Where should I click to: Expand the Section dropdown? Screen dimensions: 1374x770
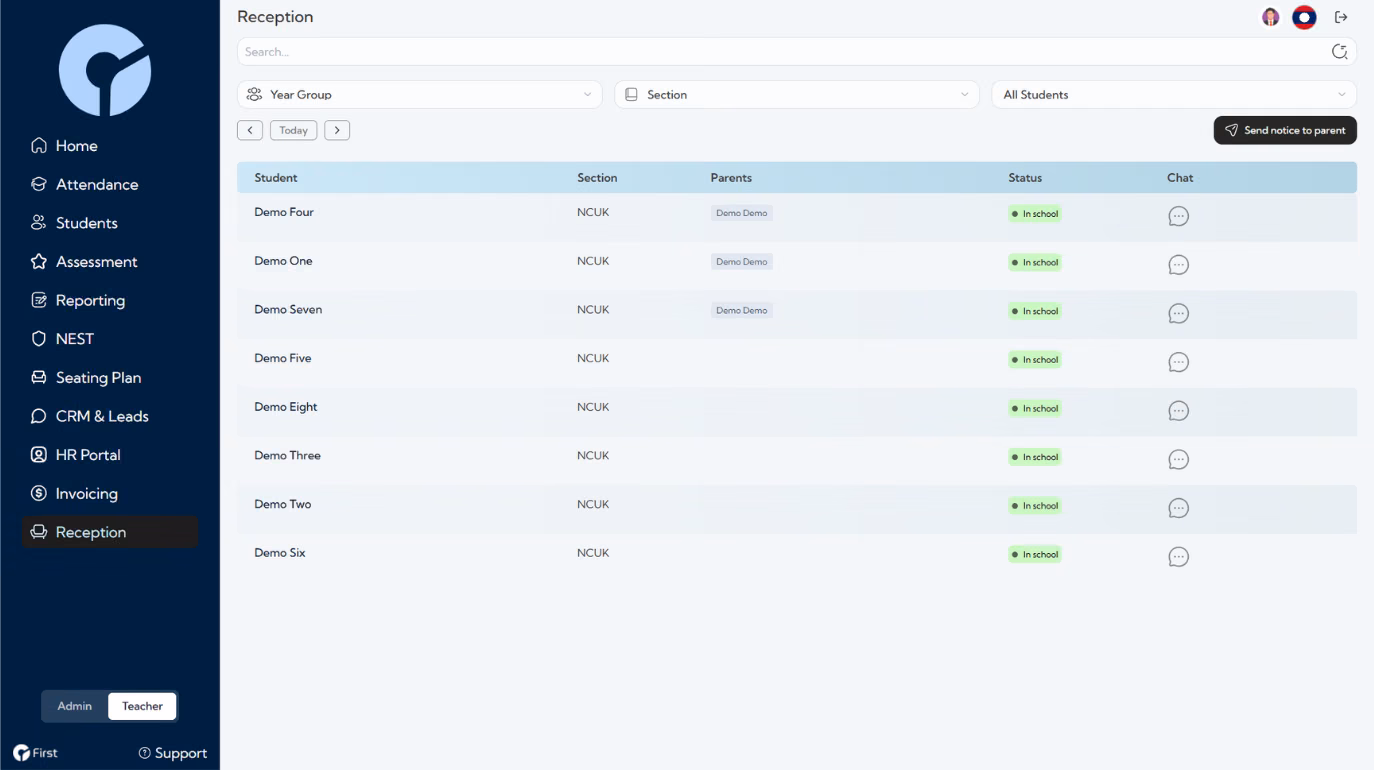[797, 95]
